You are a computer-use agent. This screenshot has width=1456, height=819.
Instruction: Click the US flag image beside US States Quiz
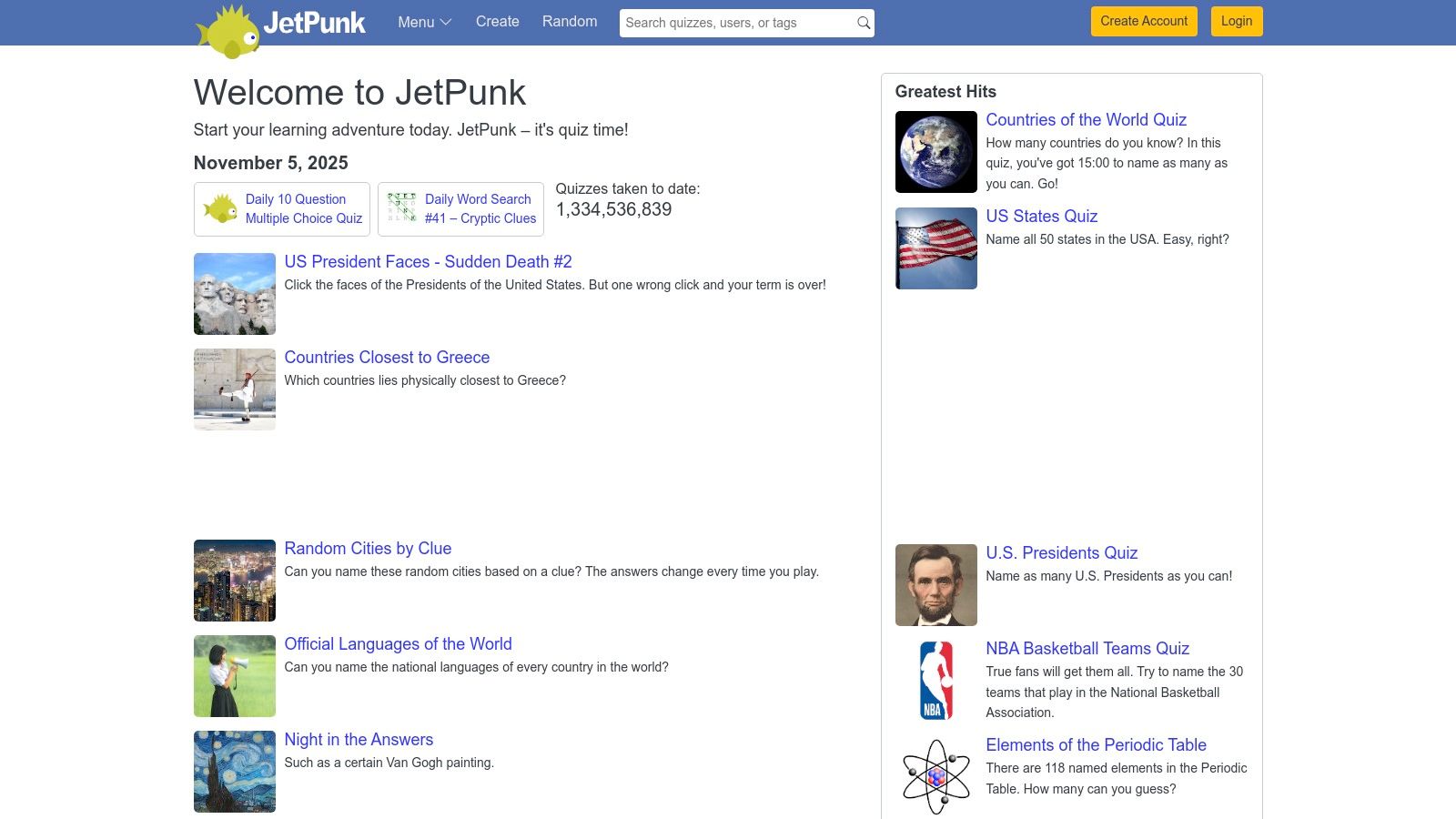pos(935,248)
